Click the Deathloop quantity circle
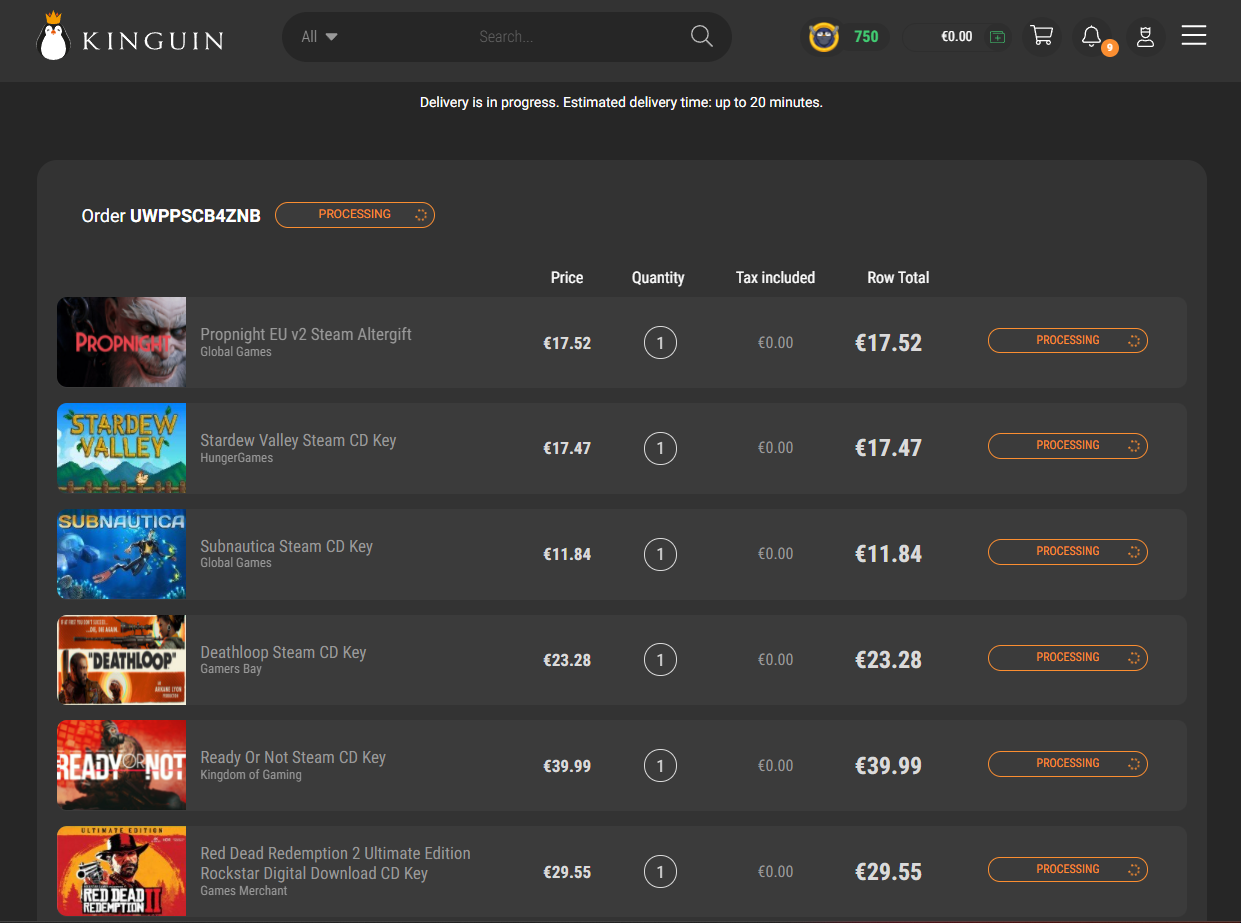 660,660
